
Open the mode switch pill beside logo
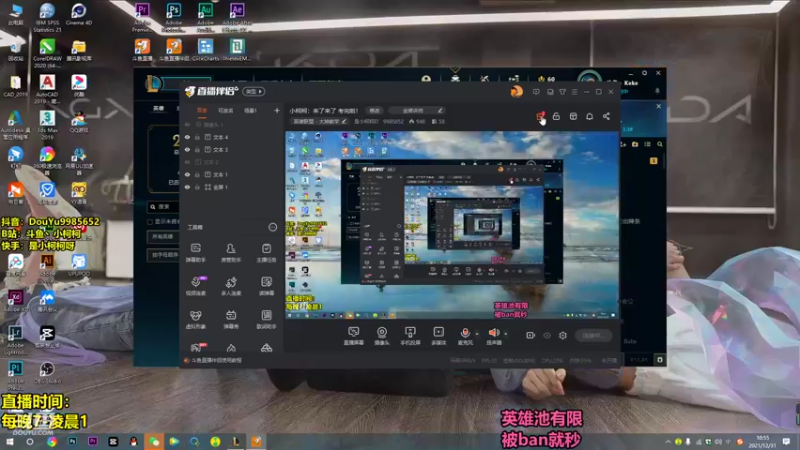pos(254,91)
